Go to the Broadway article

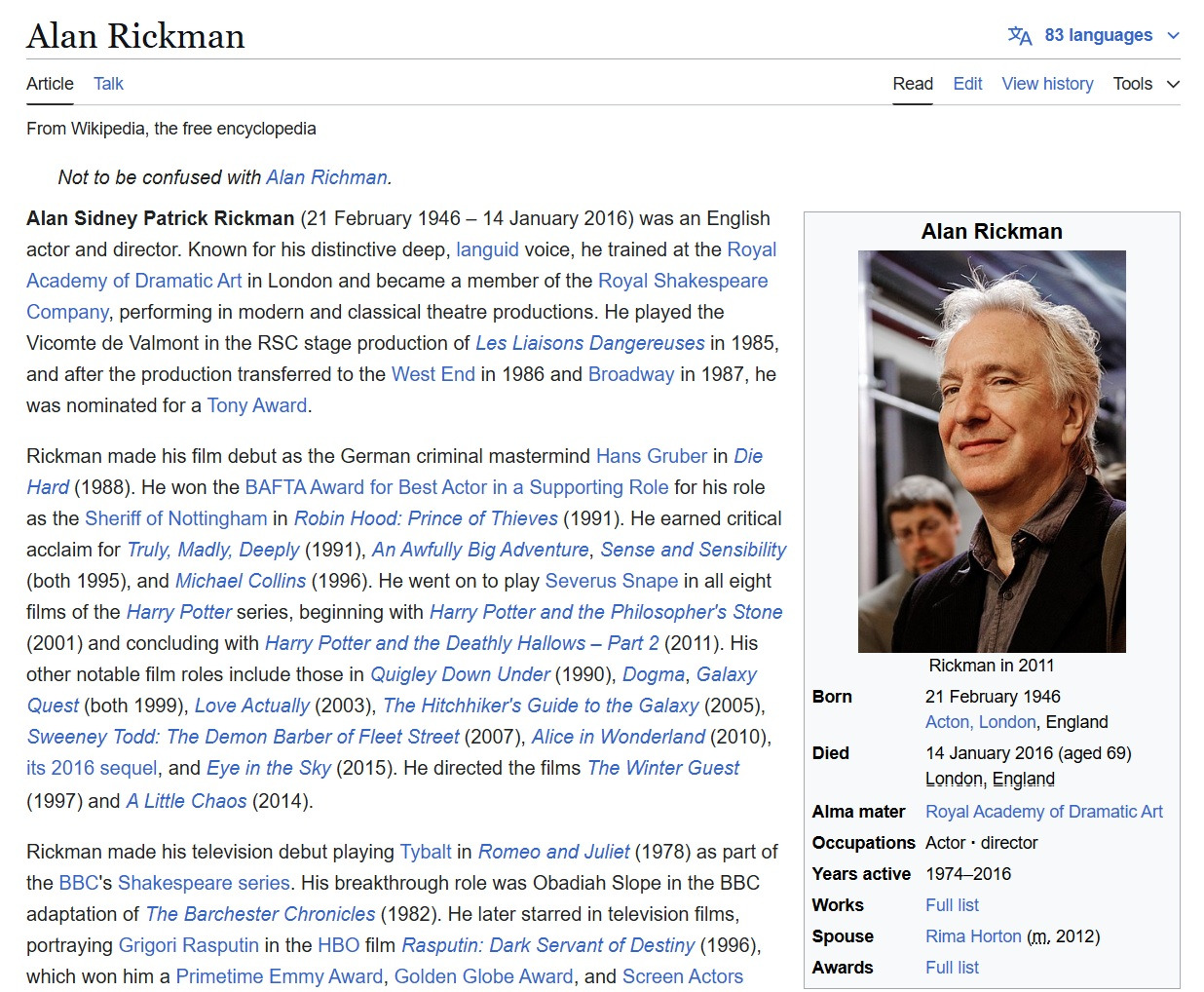coord(631,374)
